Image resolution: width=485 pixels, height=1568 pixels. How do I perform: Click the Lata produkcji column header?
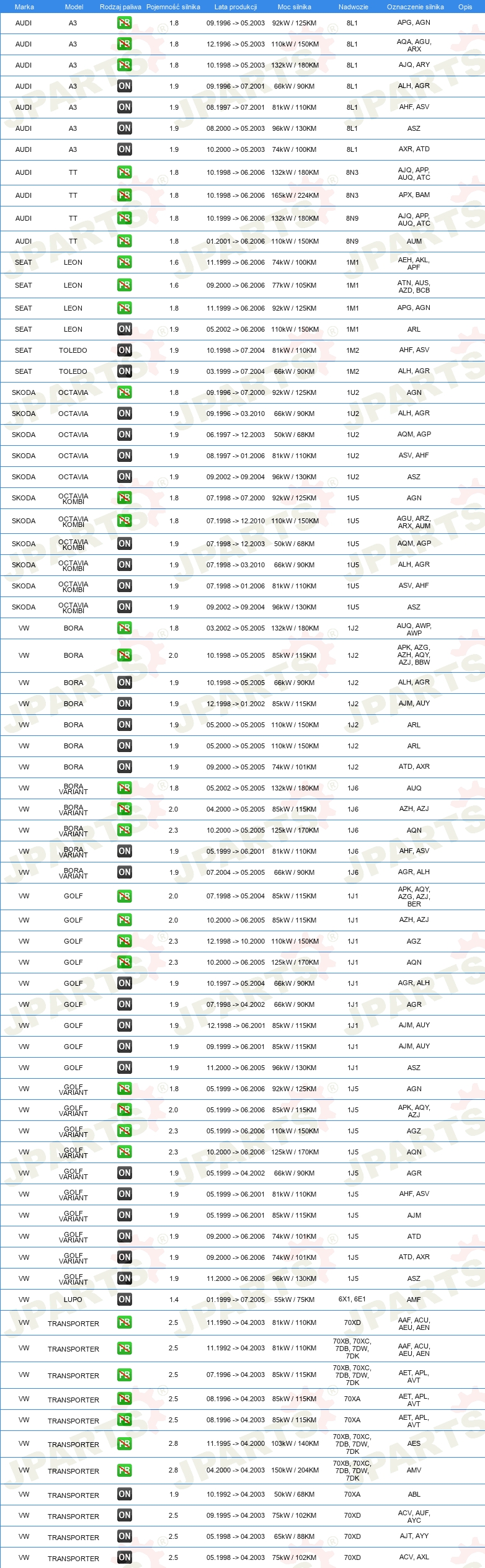(x=236, y=7)
